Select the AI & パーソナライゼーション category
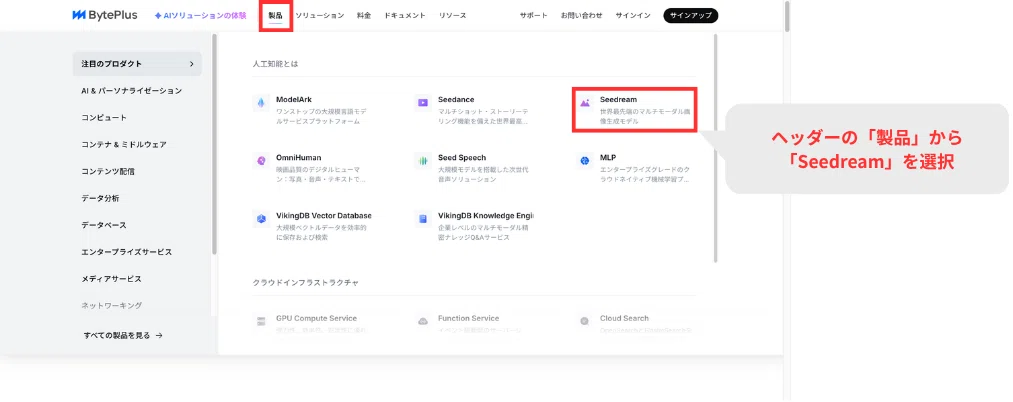Screen dimensions: 1013x402 point(132,91)
